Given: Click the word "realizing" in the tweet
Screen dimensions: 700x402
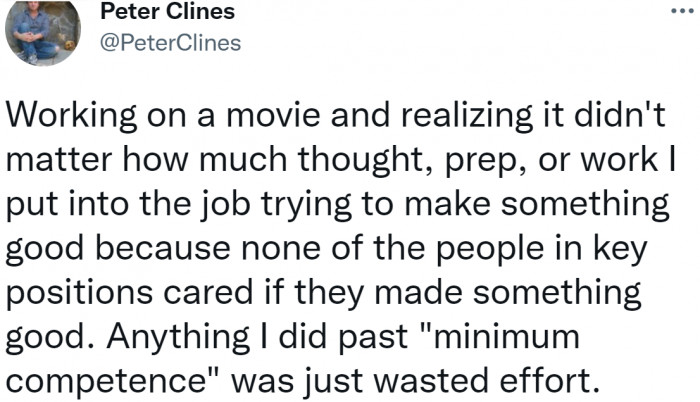Looking at the screenshot, I should (467, 116).
